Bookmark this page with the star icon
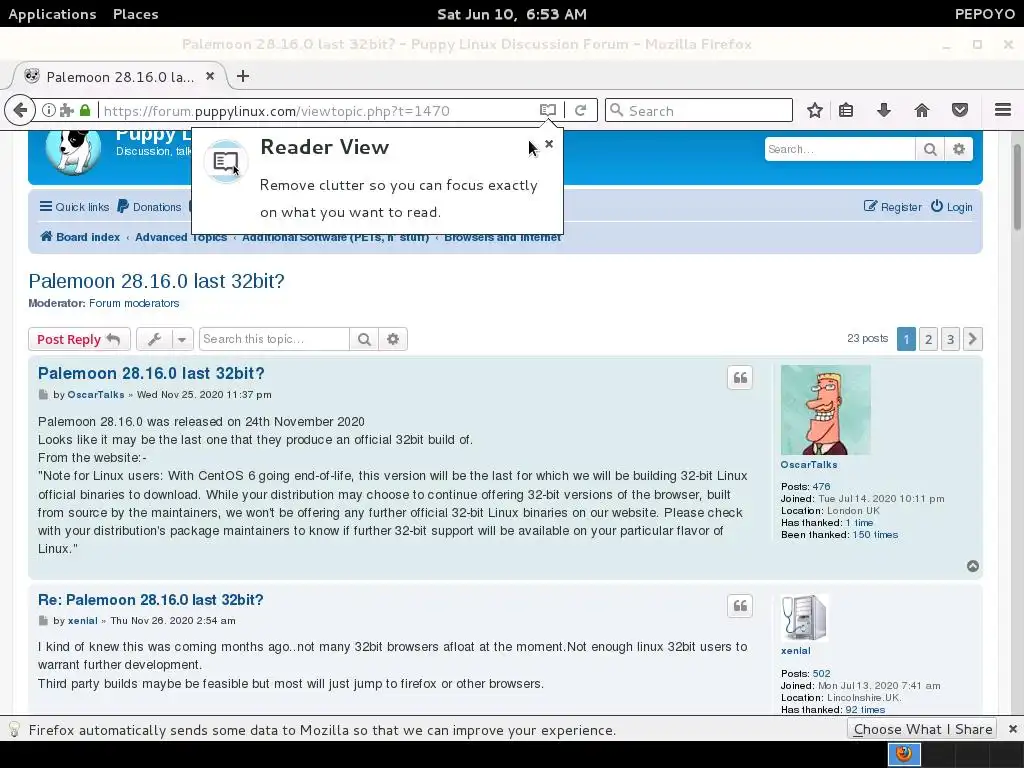 pos(814,110)
